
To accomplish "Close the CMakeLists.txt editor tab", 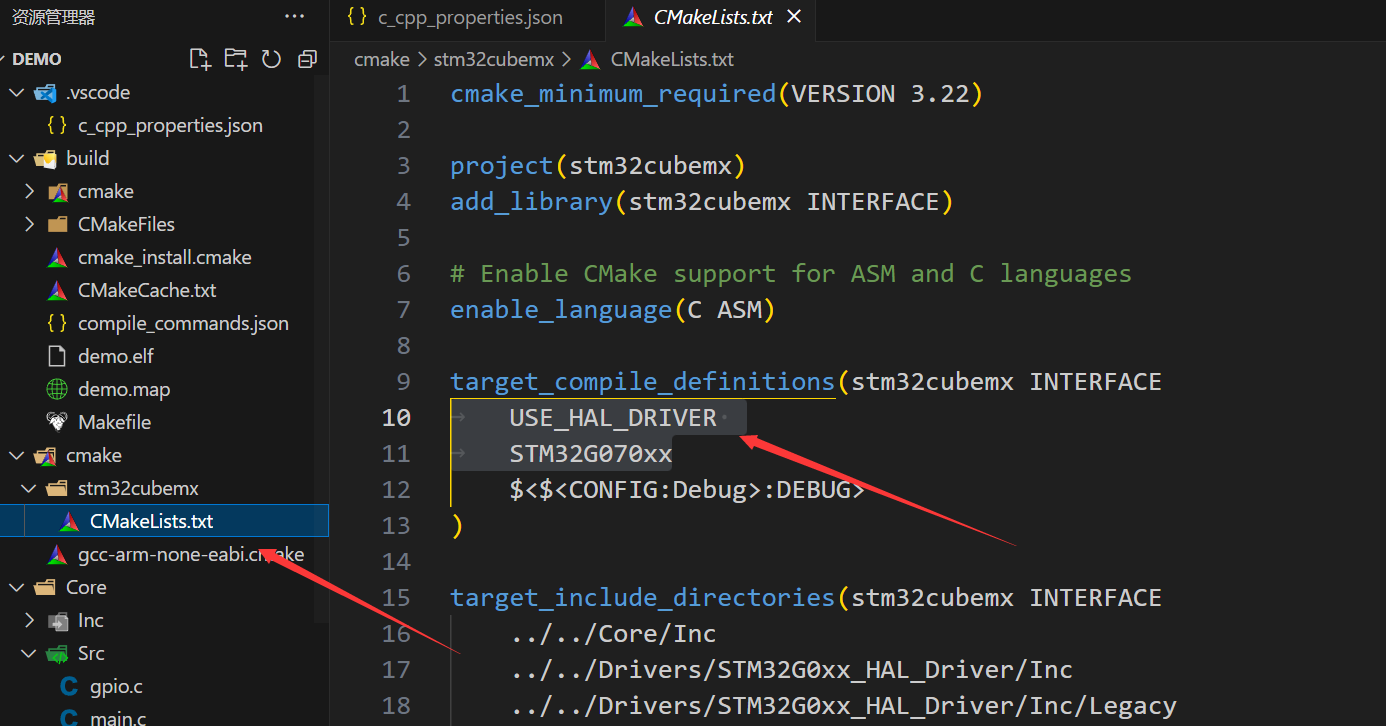I will coord(794,17).
